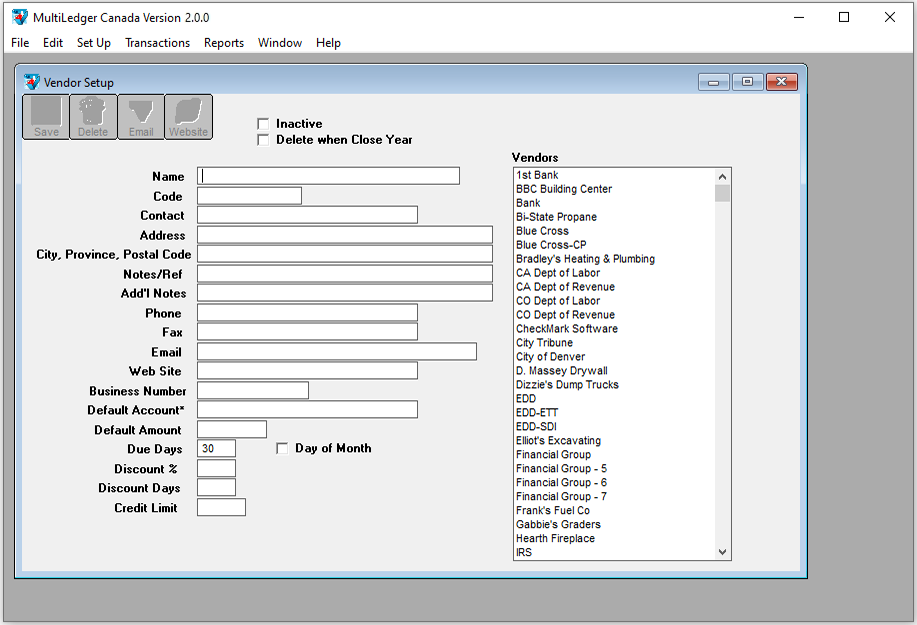The image size is (917, 625).
Task: Click the MultiLedger app logo in title bar
Action: [20, 17]
